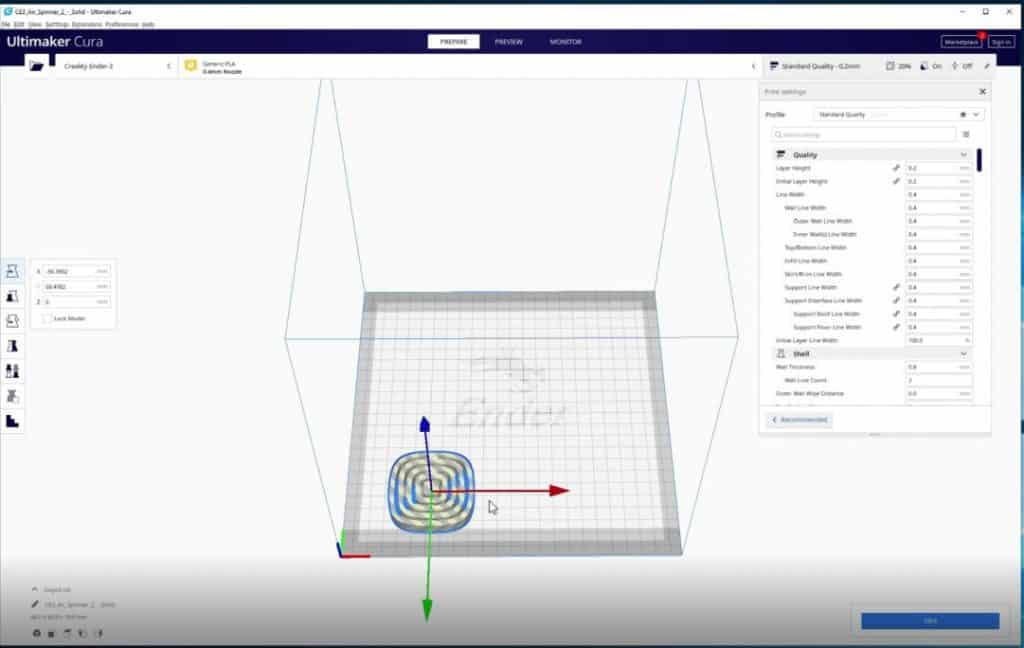
Task: Open the setting visibility hamburger menu
Action: click(x=966, y=135)
